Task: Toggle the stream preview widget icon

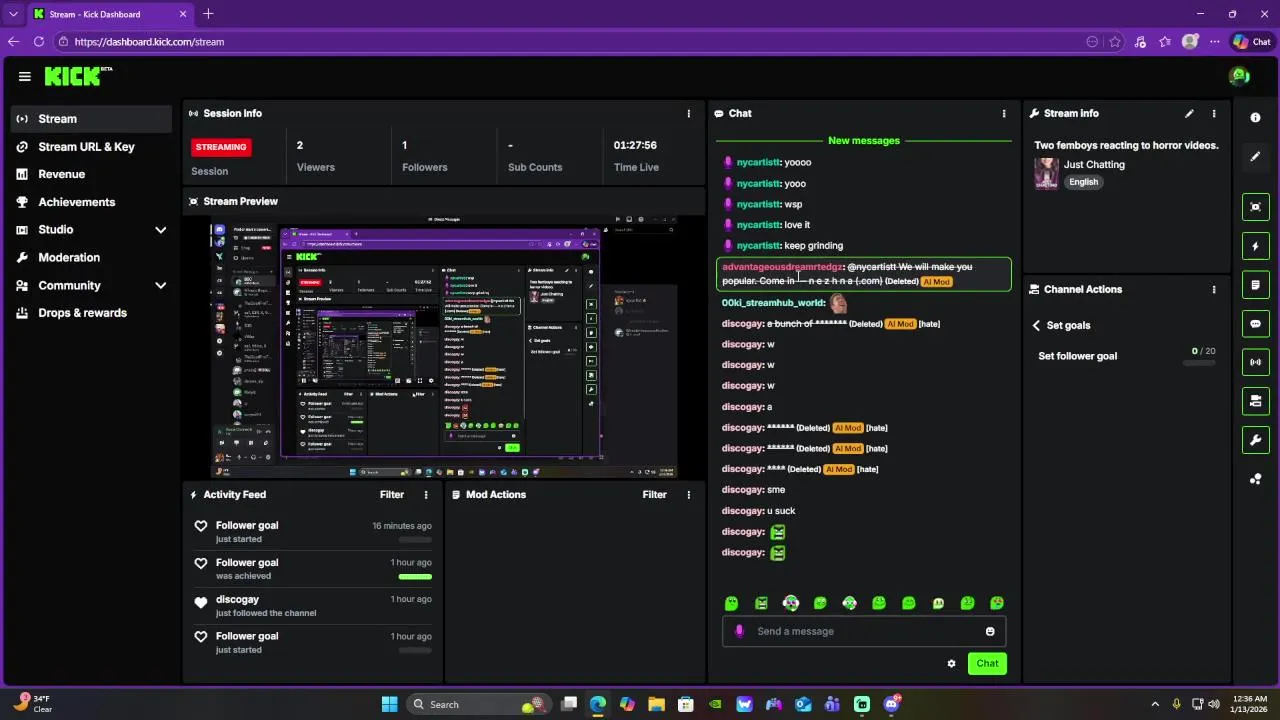Action: (1256, 207)
